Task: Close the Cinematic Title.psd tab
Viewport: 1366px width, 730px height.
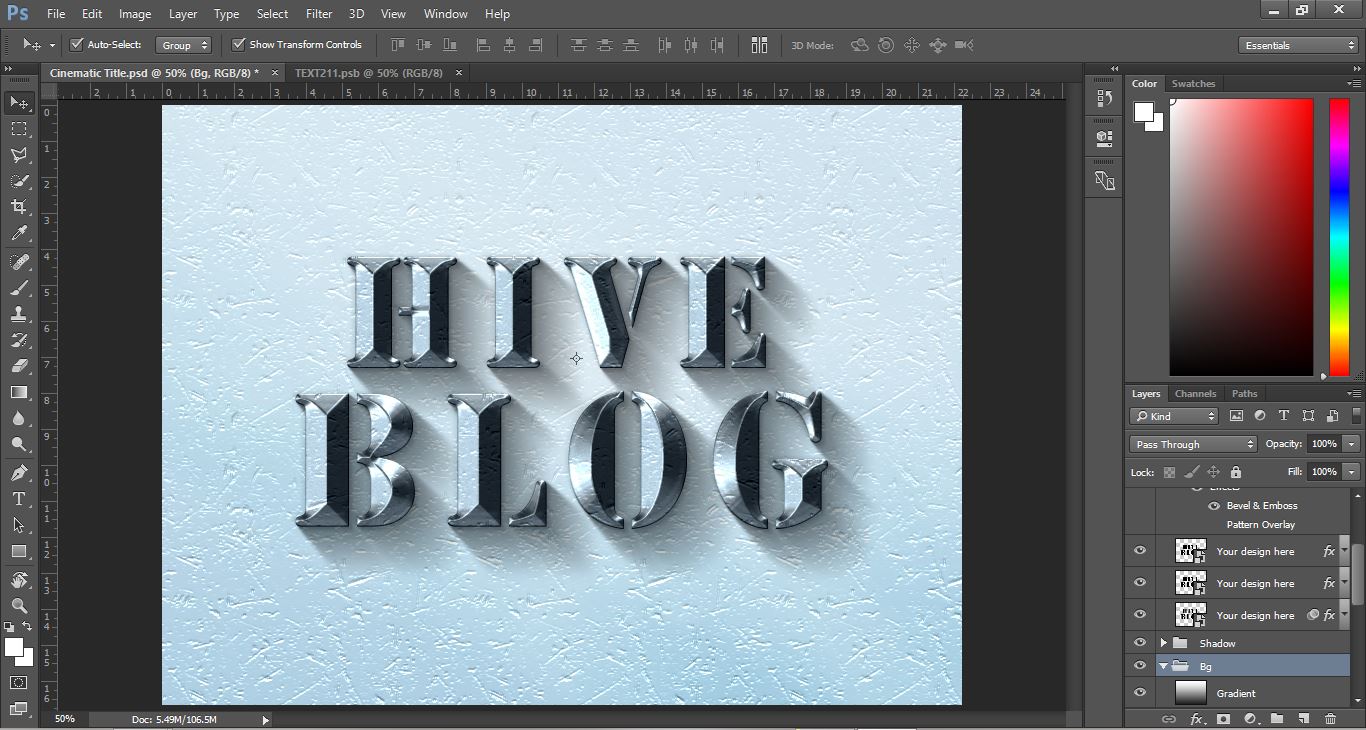Action: click(275, 73)
